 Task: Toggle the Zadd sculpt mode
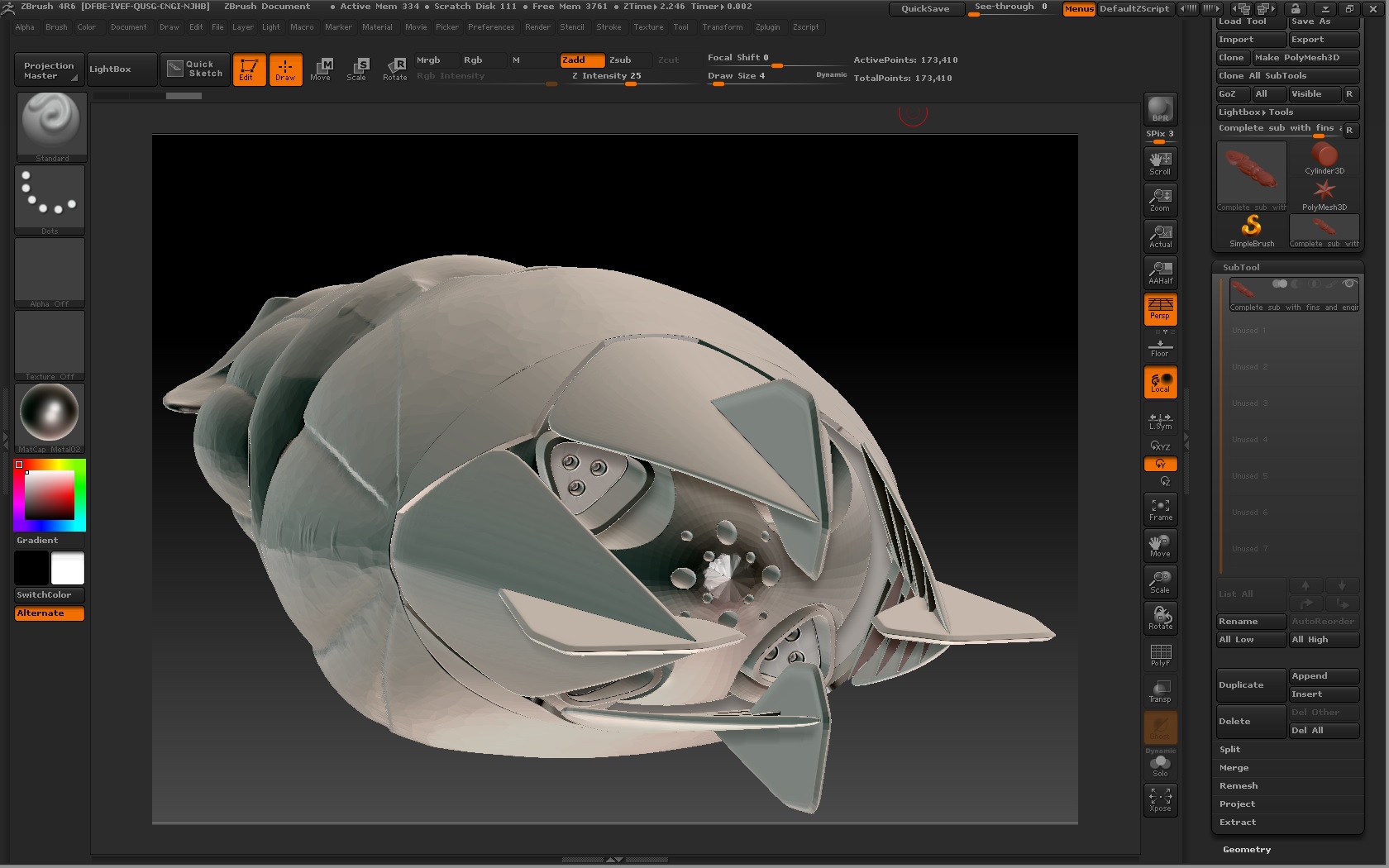[581, 60]
